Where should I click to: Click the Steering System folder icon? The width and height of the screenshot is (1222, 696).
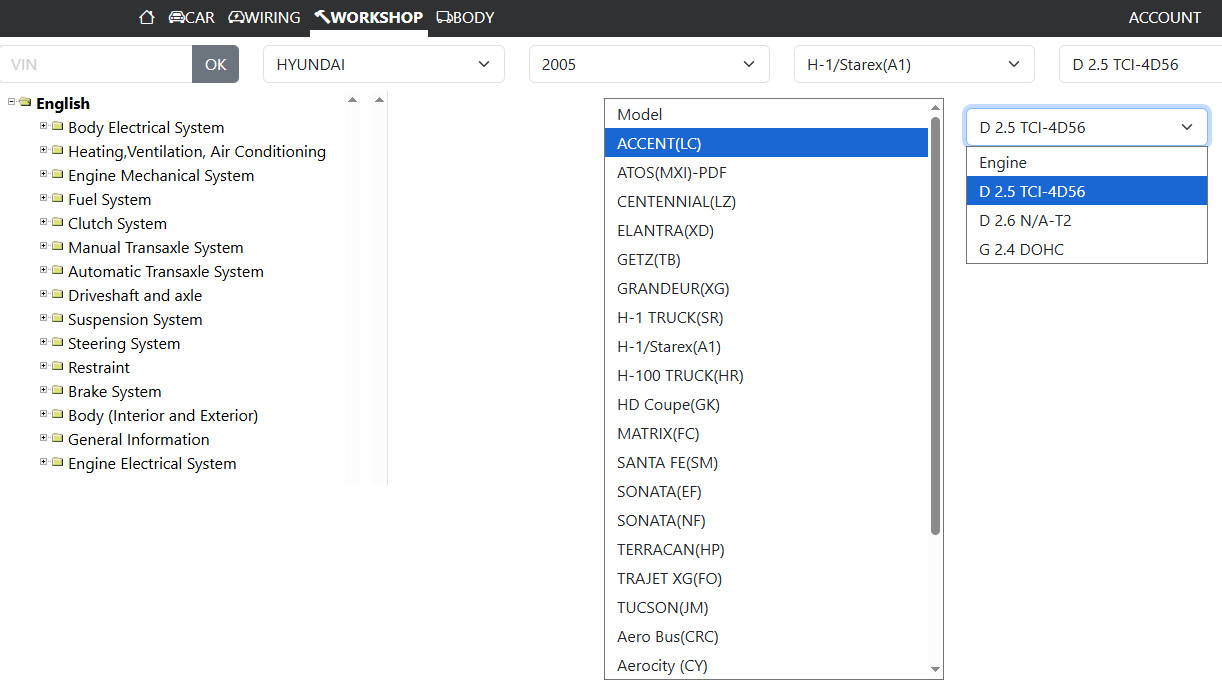(x=58, y=343)
